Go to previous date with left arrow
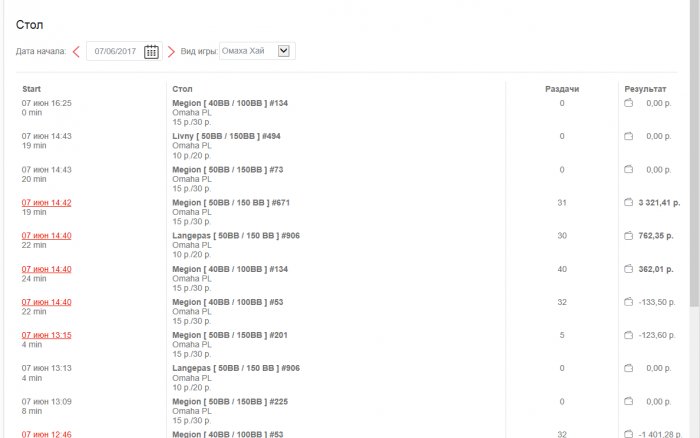Viewport: 700px width, 438px height. click(76, 52)
